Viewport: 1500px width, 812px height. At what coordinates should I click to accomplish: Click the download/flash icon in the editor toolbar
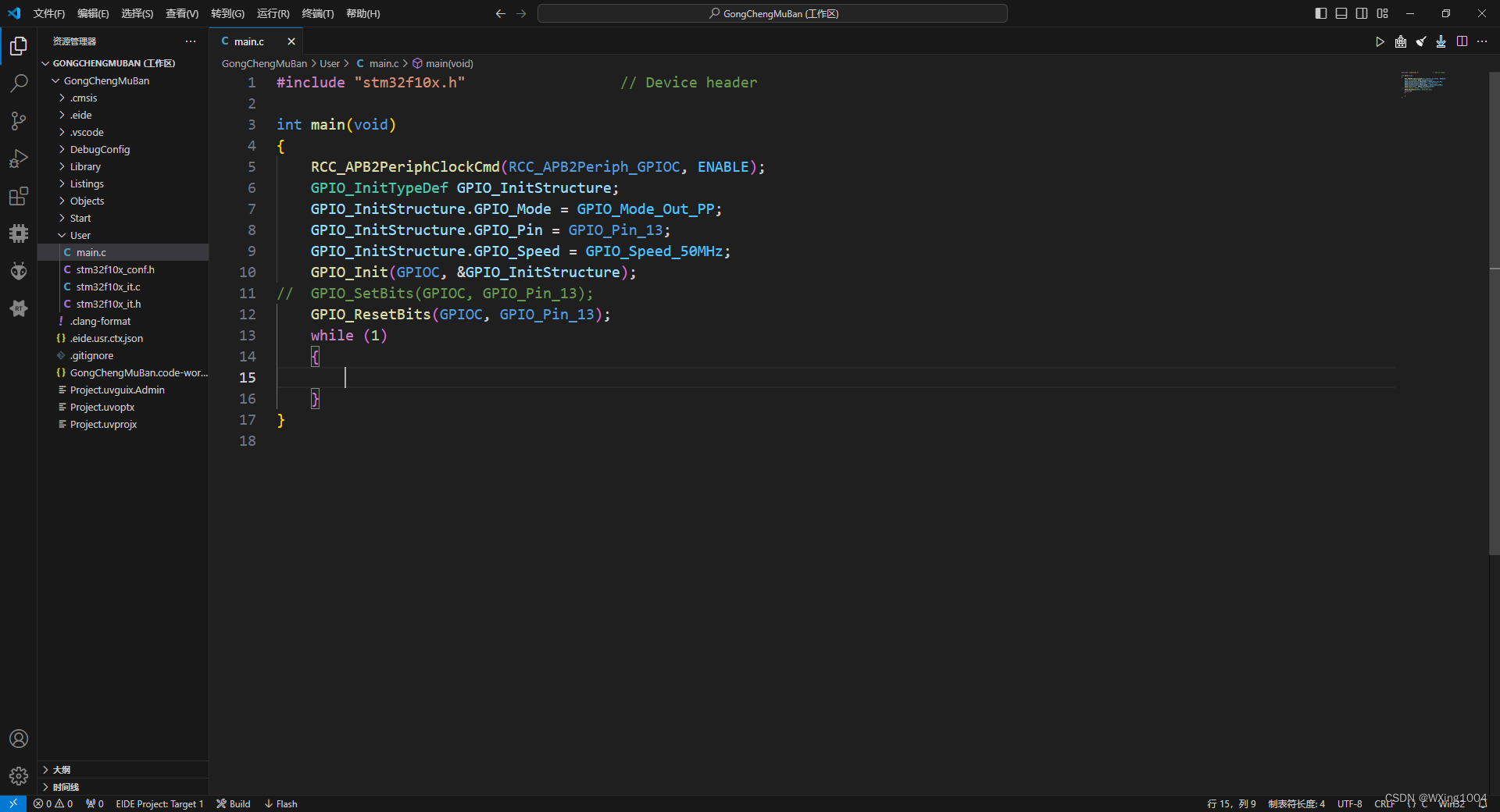coord(1441,42)
